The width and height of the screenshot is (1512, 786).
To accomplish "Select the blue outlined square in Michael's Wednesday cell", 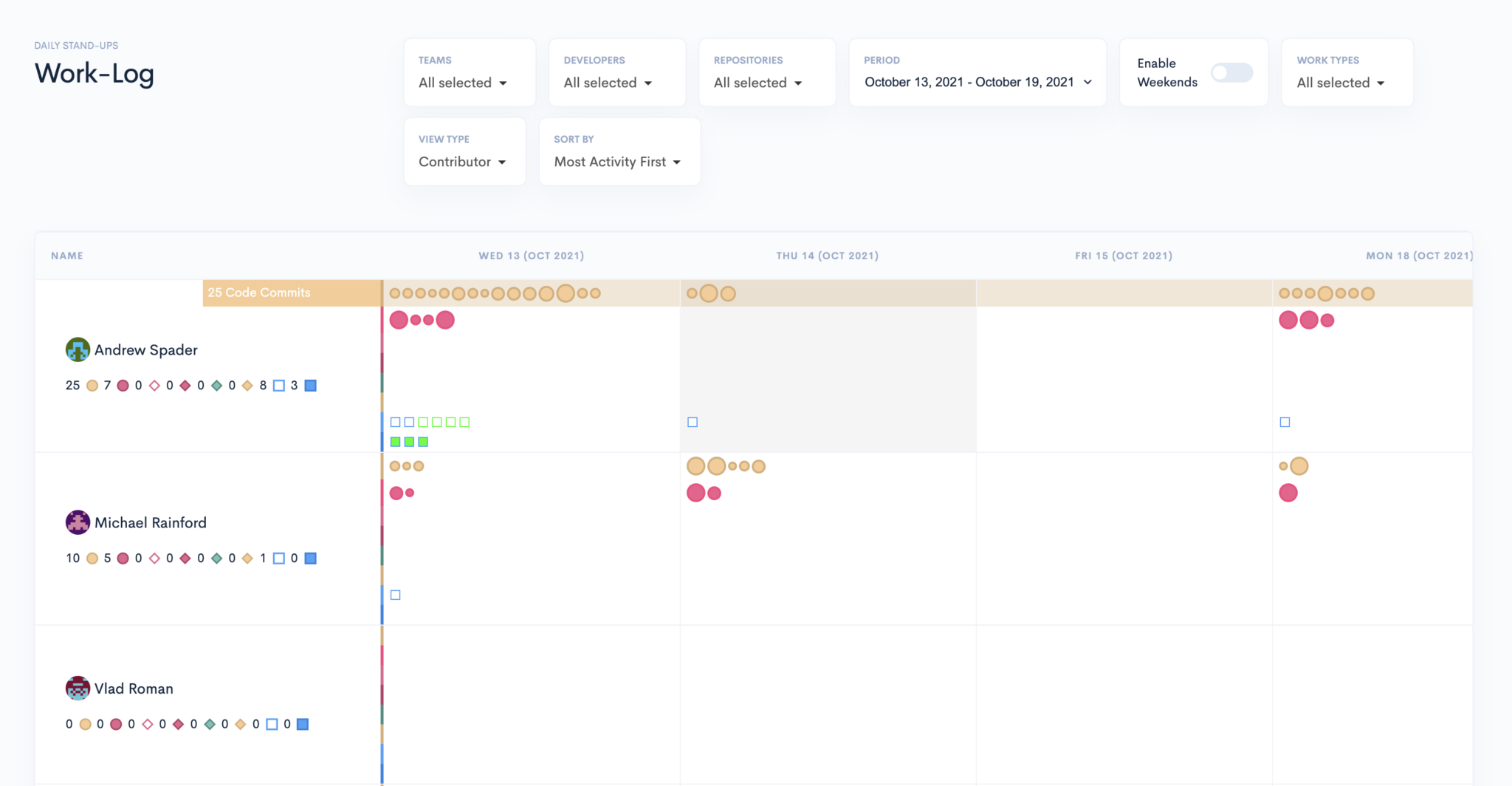I will 395,595.
